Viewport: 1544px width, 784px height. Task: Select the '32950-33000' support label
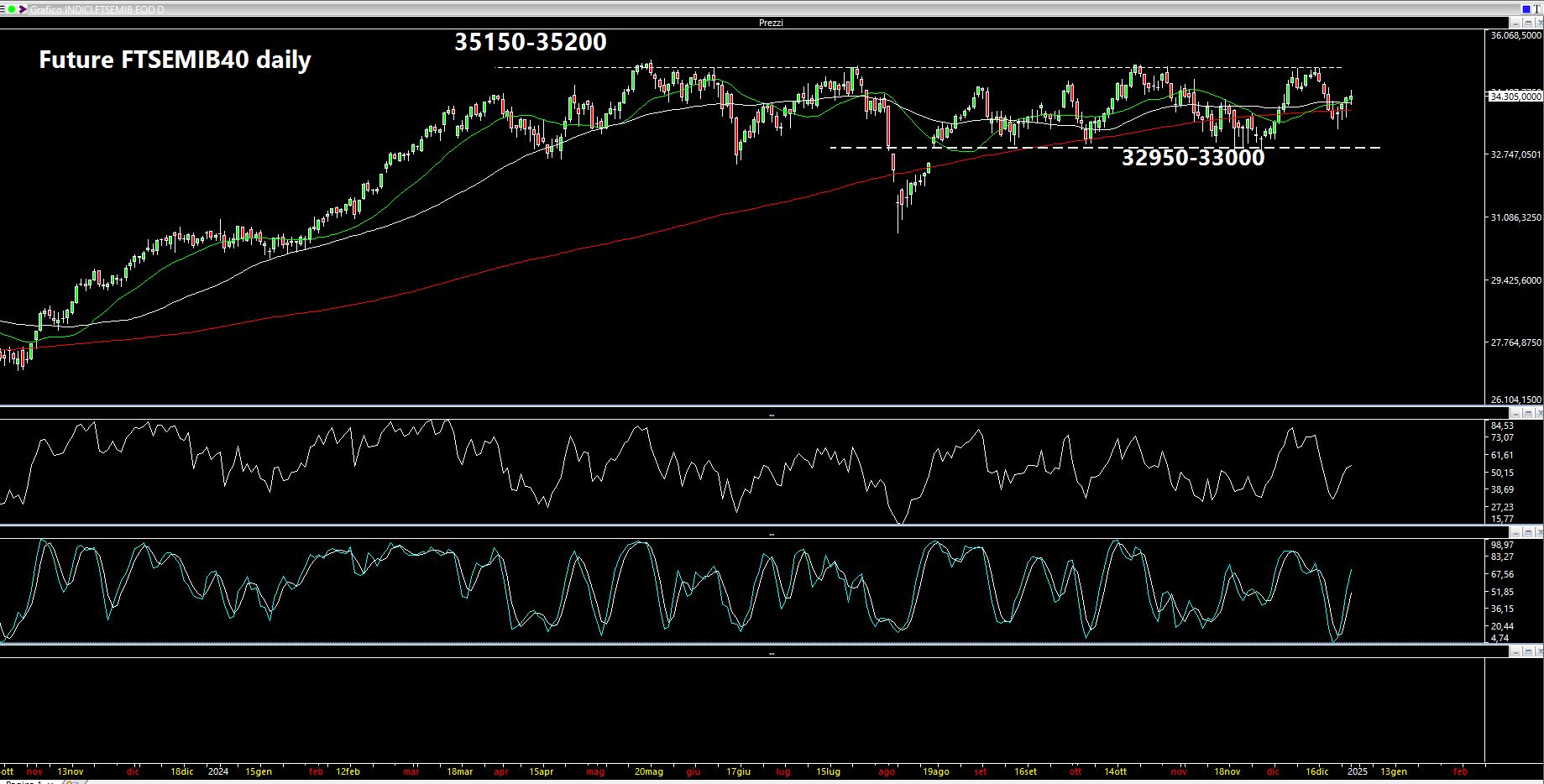pyautogui.click(x=1193, y=157)
